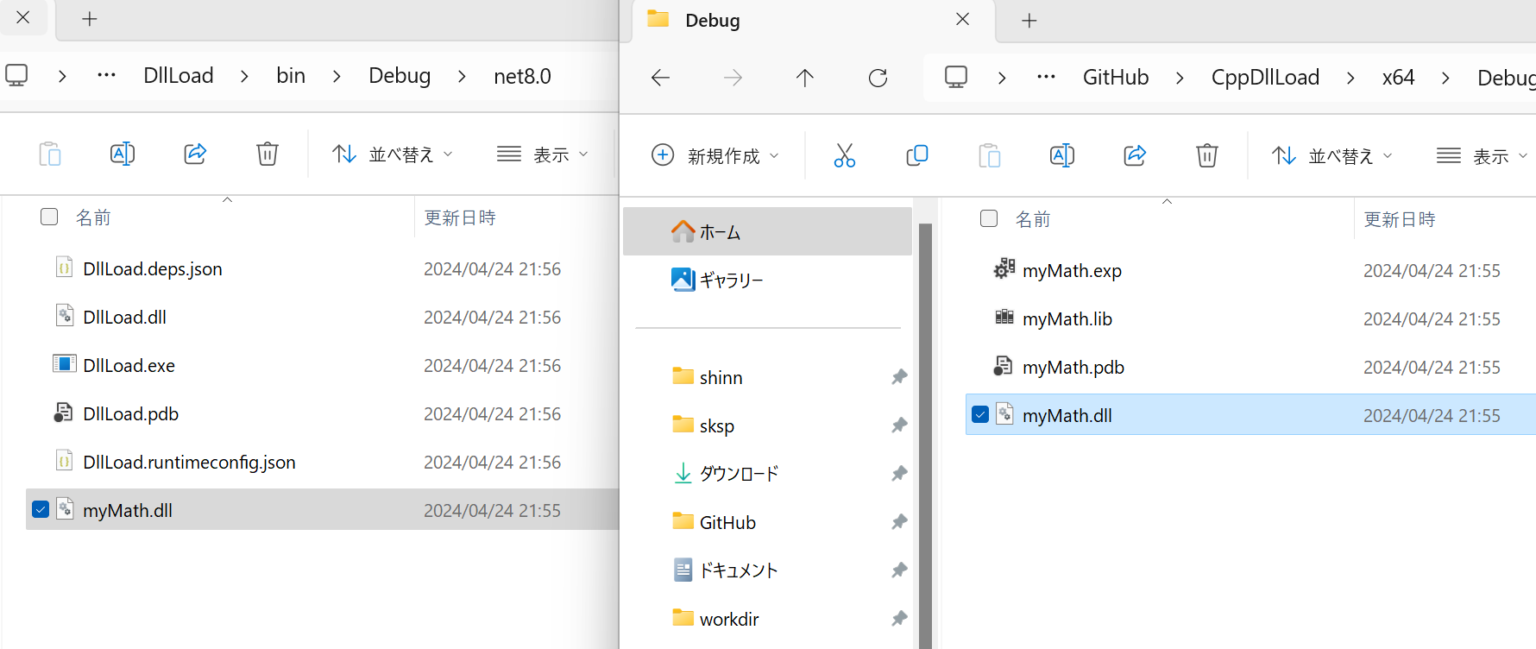Image resolution: width=1536 pixels, height=649 pixels.
Task: Click the Copy icon in the right toolbar
Action: coord(916,155)
